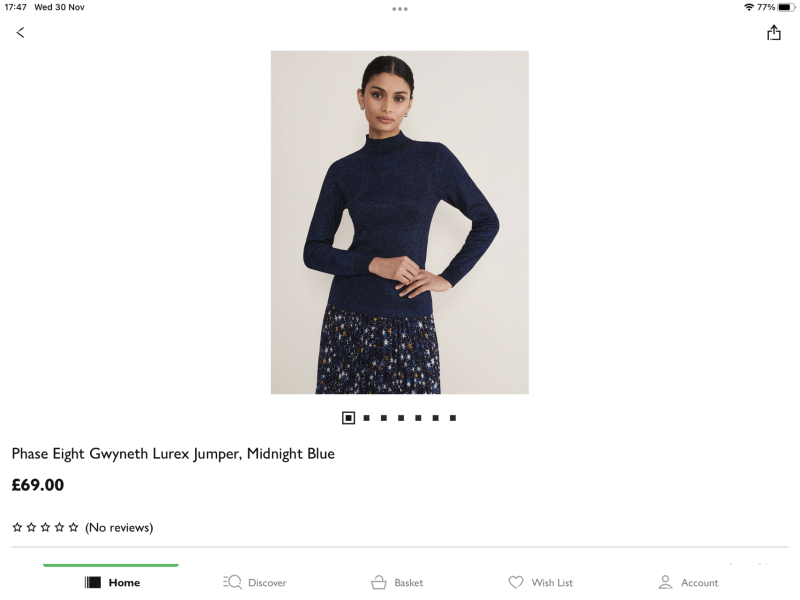
Task: Go back using the arrow icon
Action: click(x=20, y=33)
